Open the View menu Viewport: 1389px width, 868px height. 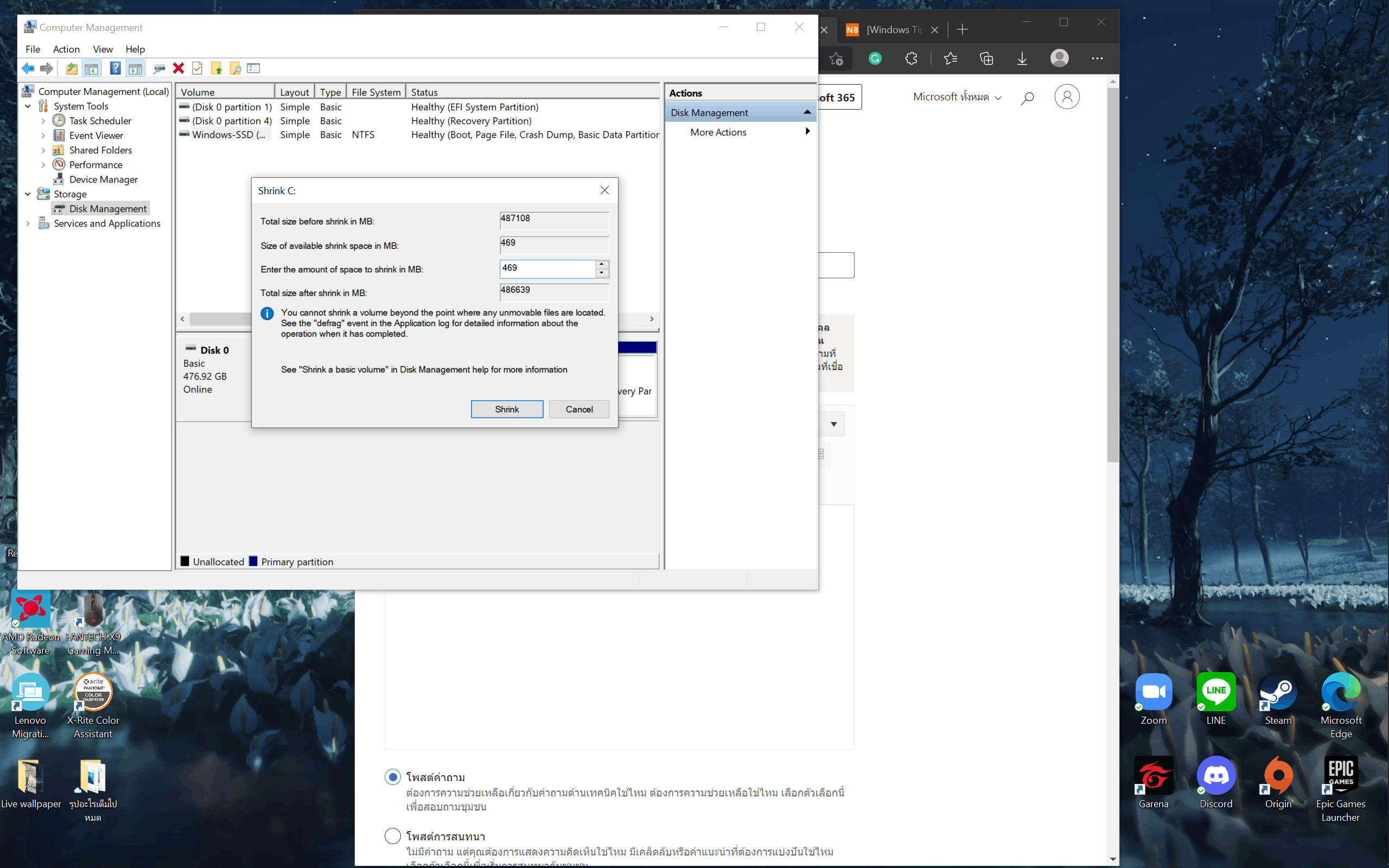click(103, 49)
